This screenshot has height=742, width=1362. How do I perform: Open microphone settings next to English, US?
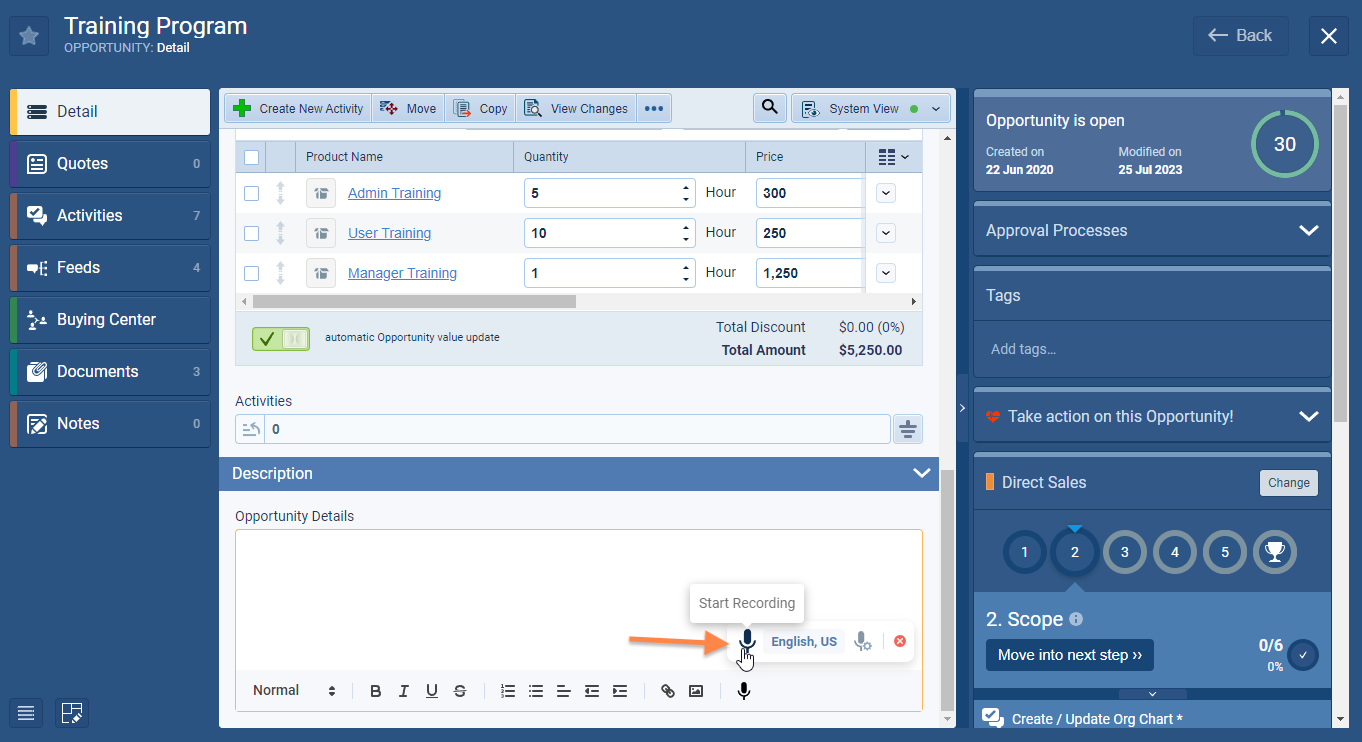(863, 642)
